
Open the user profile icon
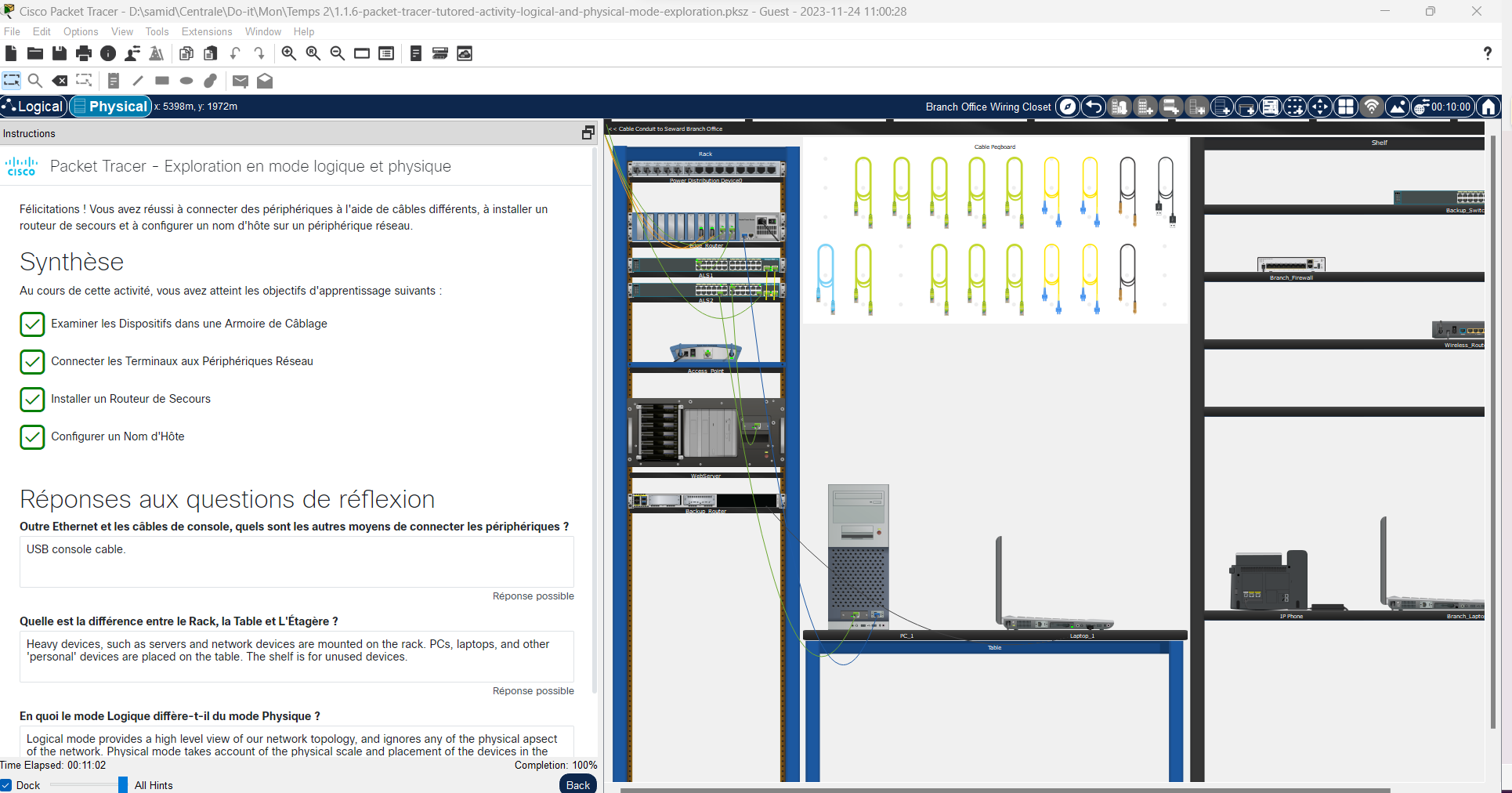pos(132,53)
